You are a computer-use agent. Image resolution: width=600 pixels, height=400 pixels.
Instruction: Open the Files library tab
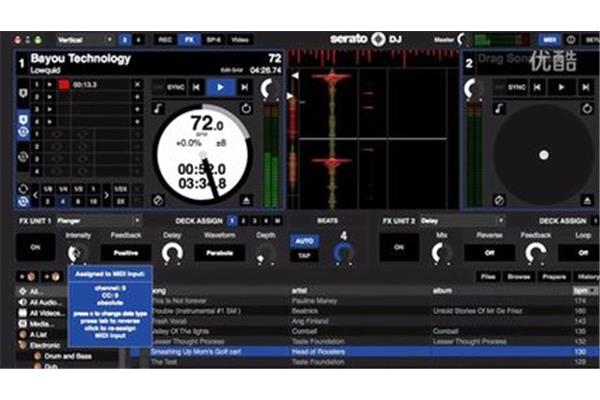(488, 277)
